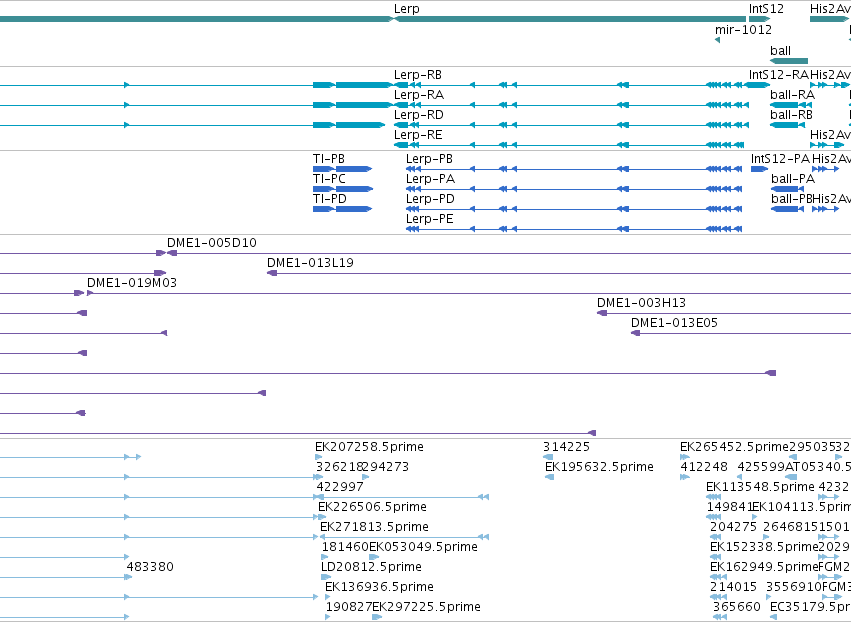Select the 314225 EST label

coord(567,447)
